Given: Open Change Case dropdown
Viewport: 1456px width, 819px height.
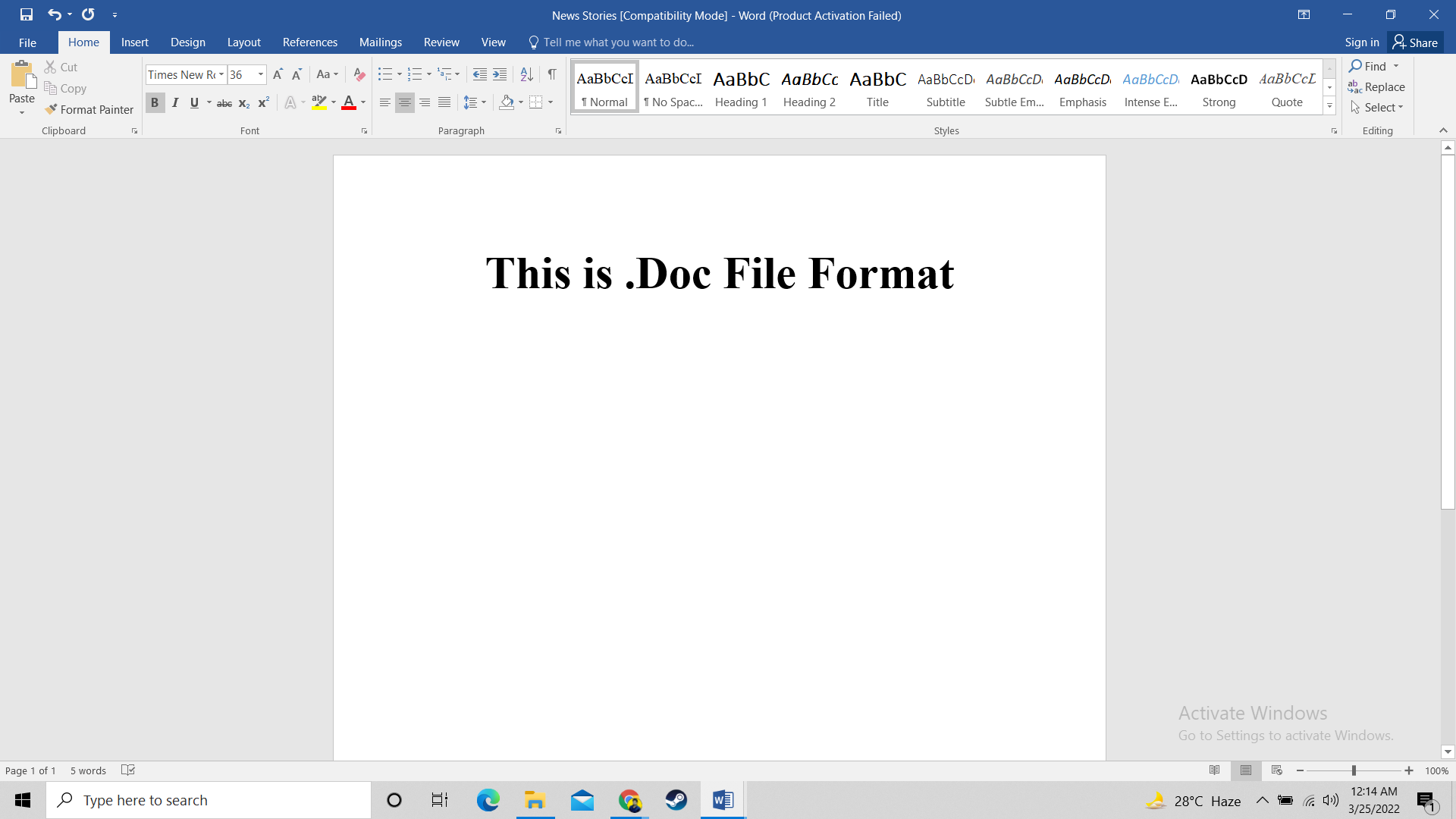Looking at the screenshot, I should [328, 74].
